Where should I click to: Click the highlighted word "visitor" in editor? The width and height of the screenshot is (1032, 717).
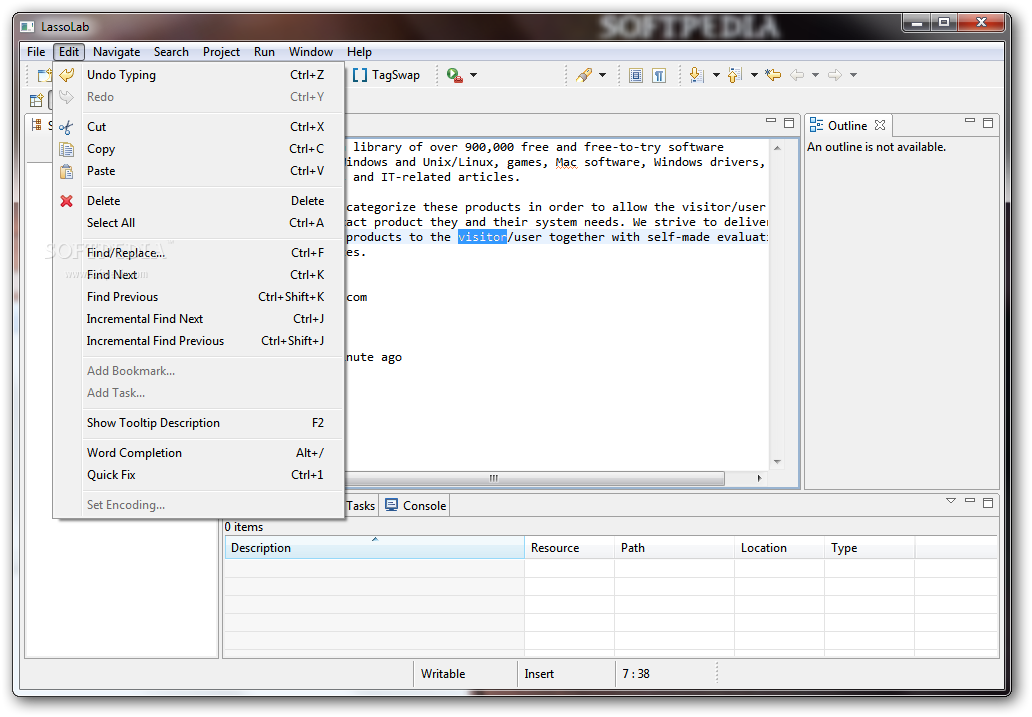point(482,237)
